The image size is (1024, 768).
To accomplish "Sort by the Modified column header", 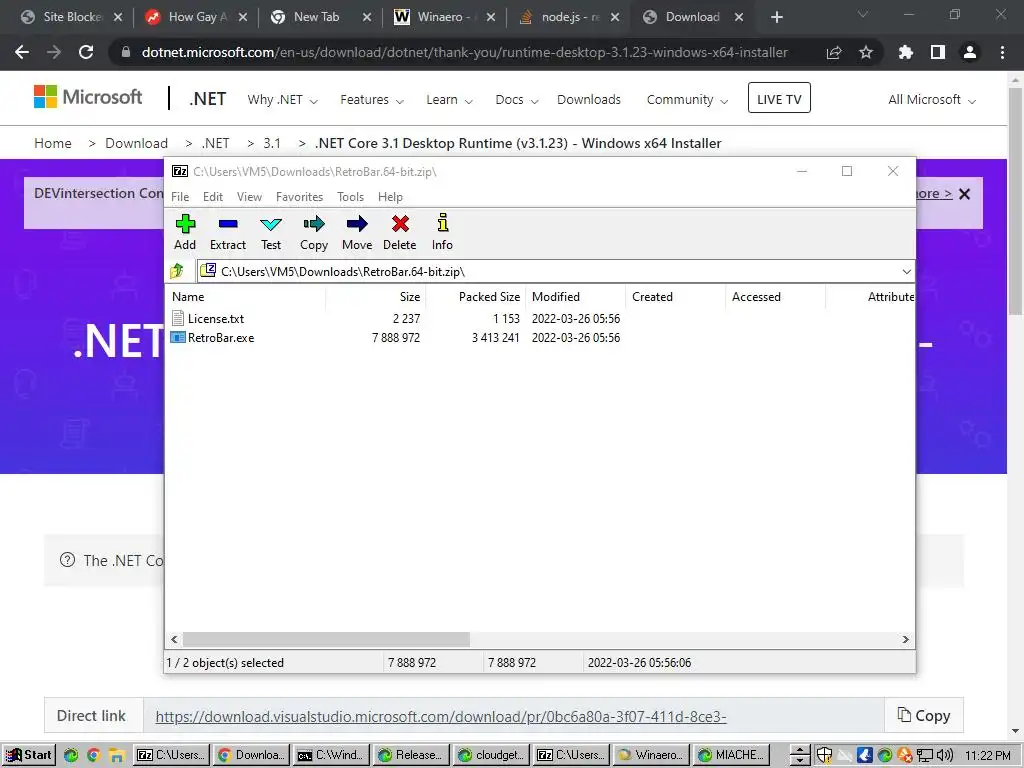I will tap(575, 296).
